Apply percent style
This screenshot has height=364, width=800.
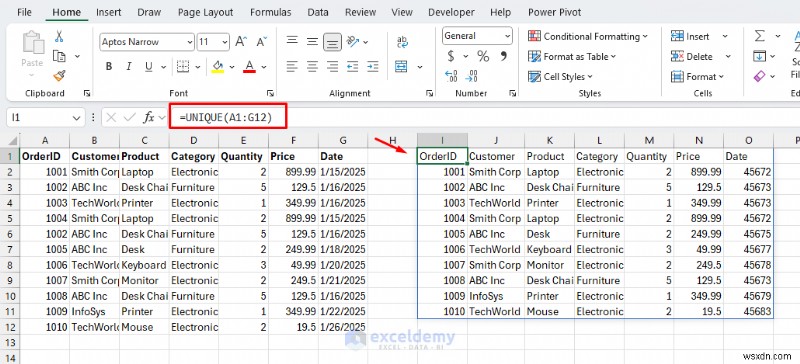pyautogui.click(x=483, y=56)
